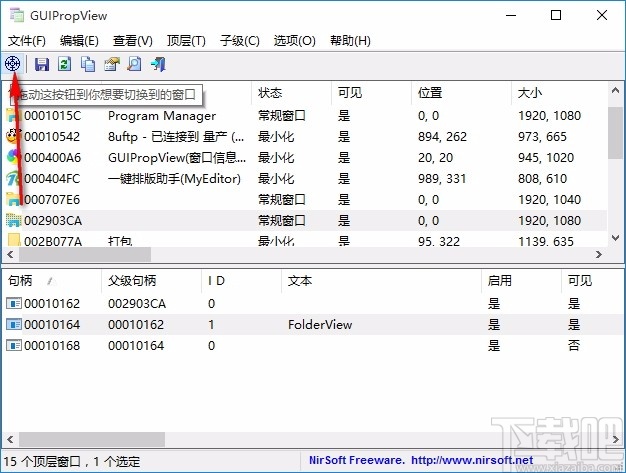Open the 子级(C) menu
This screenshot has width=626, height=473.
coord(240,41)
